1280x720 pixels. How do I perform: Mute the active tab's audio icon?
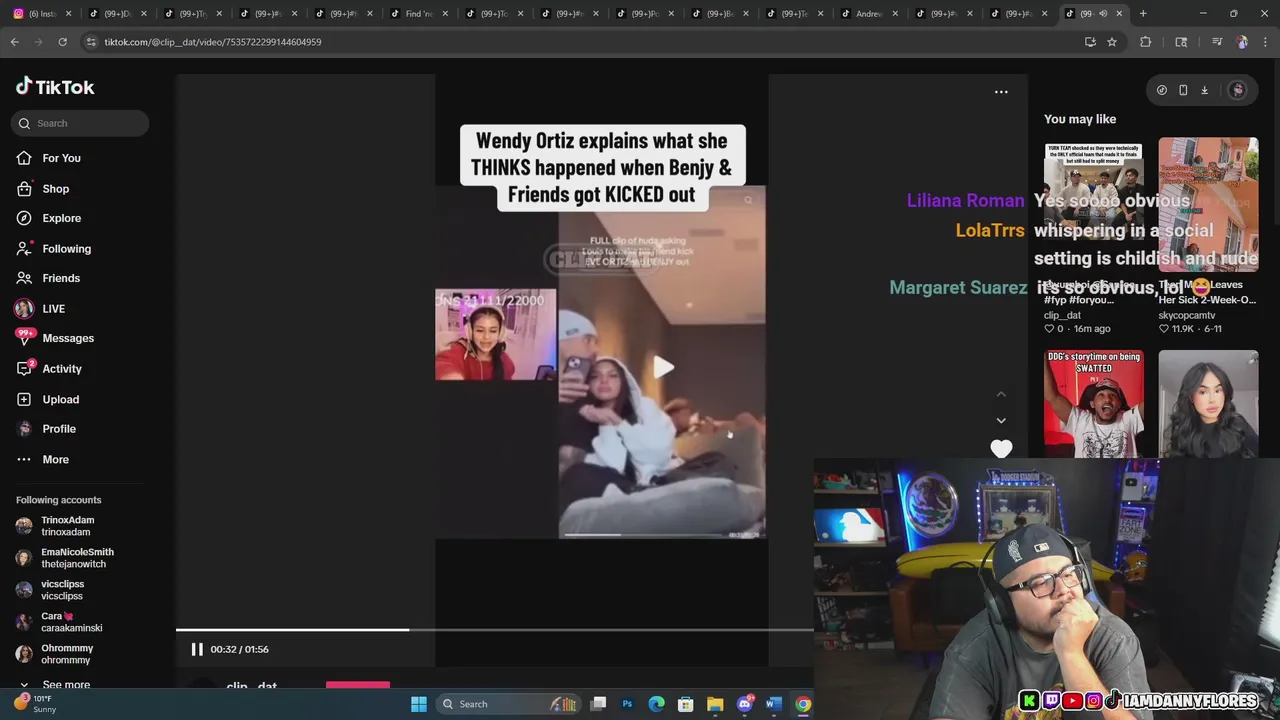point(1103,14)
